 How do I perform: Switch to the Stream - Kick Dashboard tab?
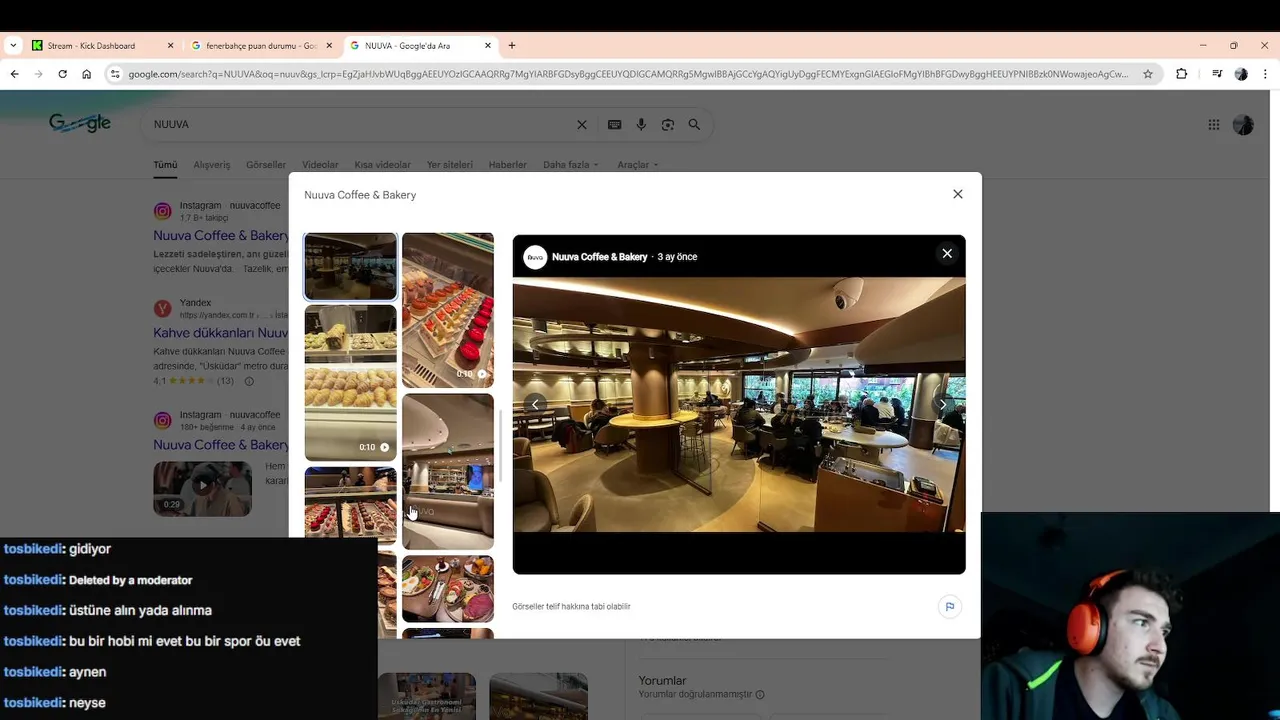(x=91, y=45)
